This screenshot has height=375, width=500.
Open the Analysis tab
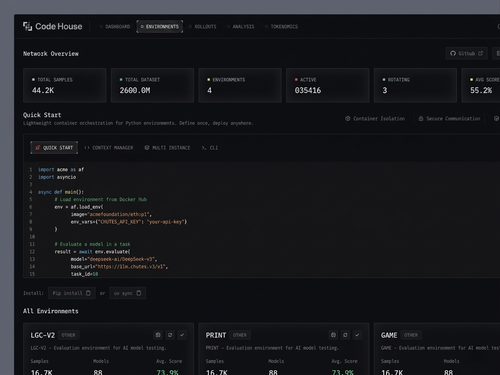(x=241, y=27)
